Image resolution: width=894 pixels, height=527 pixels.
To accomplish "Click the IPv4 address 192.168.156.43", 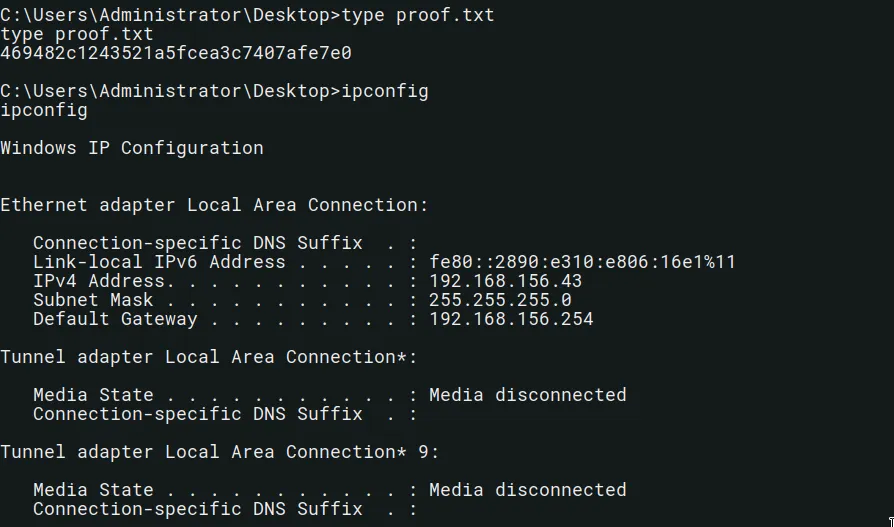I will click(x=505, y=281).
